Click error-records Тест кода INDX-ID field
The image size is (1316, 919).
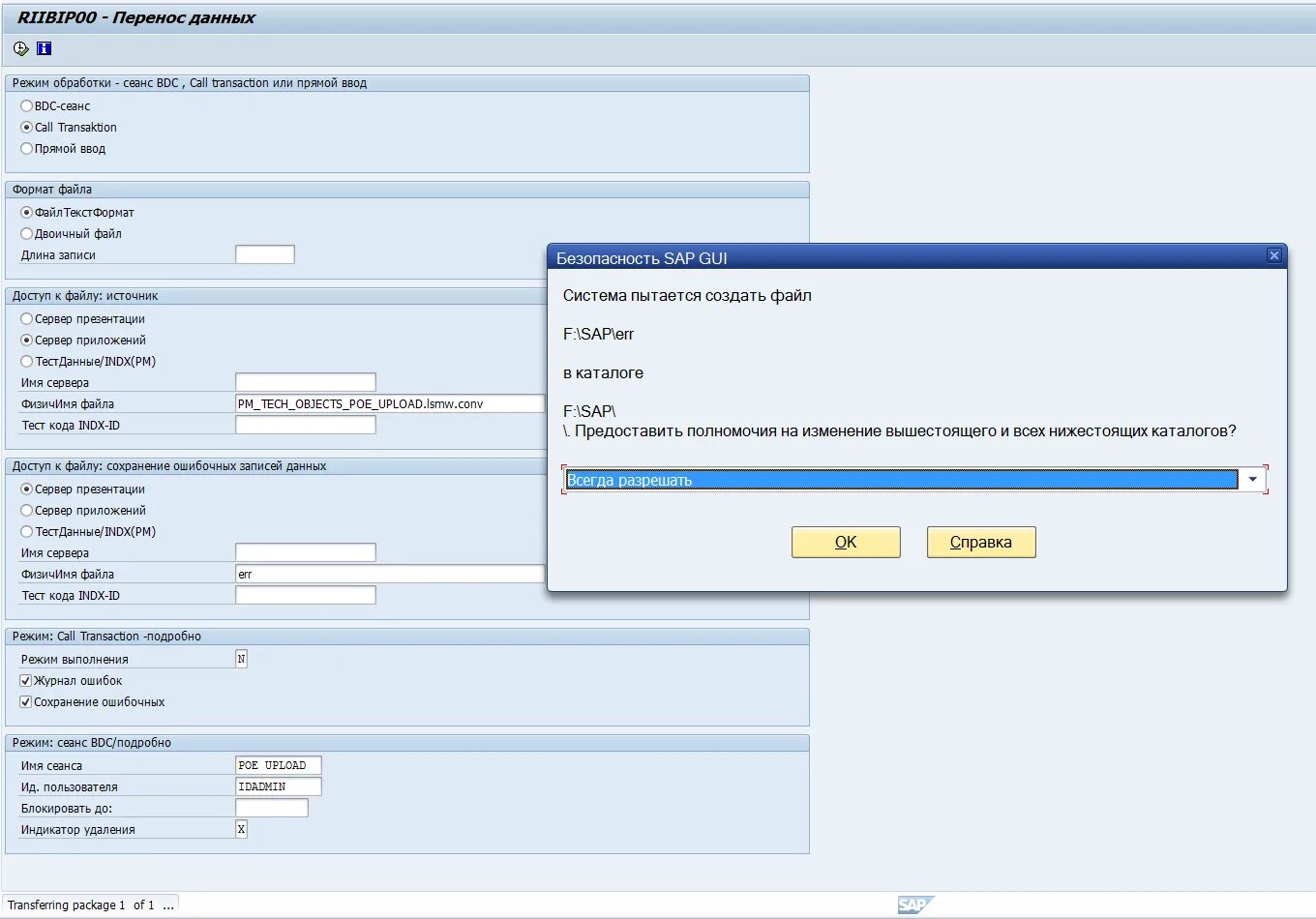coord(306,595)
